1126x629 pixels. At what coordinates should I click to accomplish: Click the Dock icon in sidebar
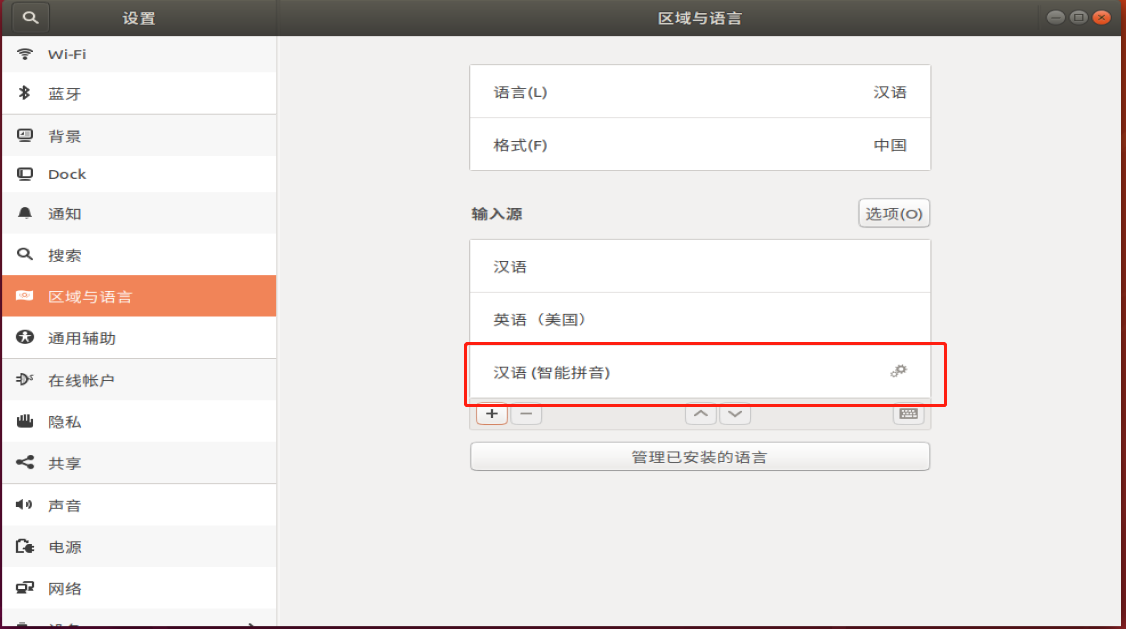pos(25,174)
